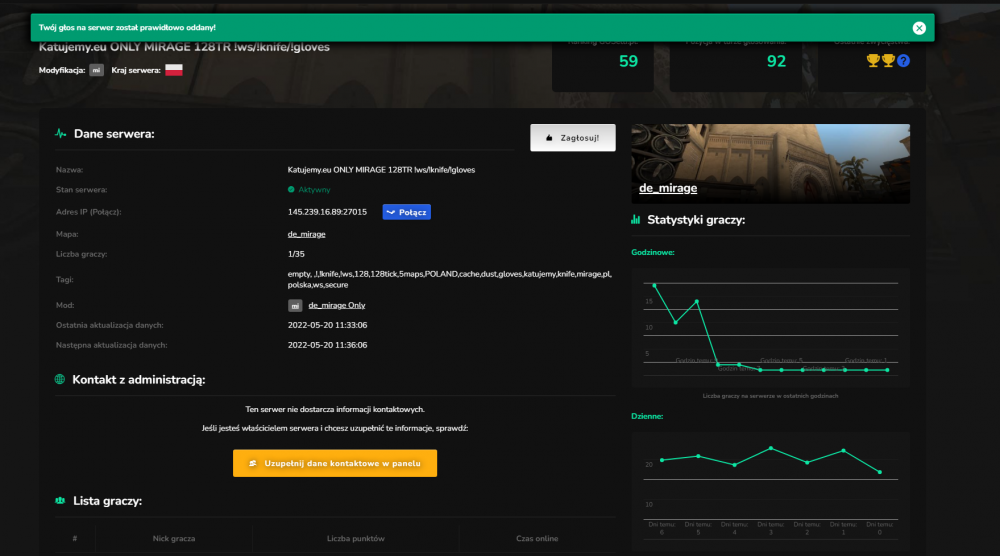Click the server title heading at top
The image size is (1000, 556).
pyautogui.click(x=184, y=47)
